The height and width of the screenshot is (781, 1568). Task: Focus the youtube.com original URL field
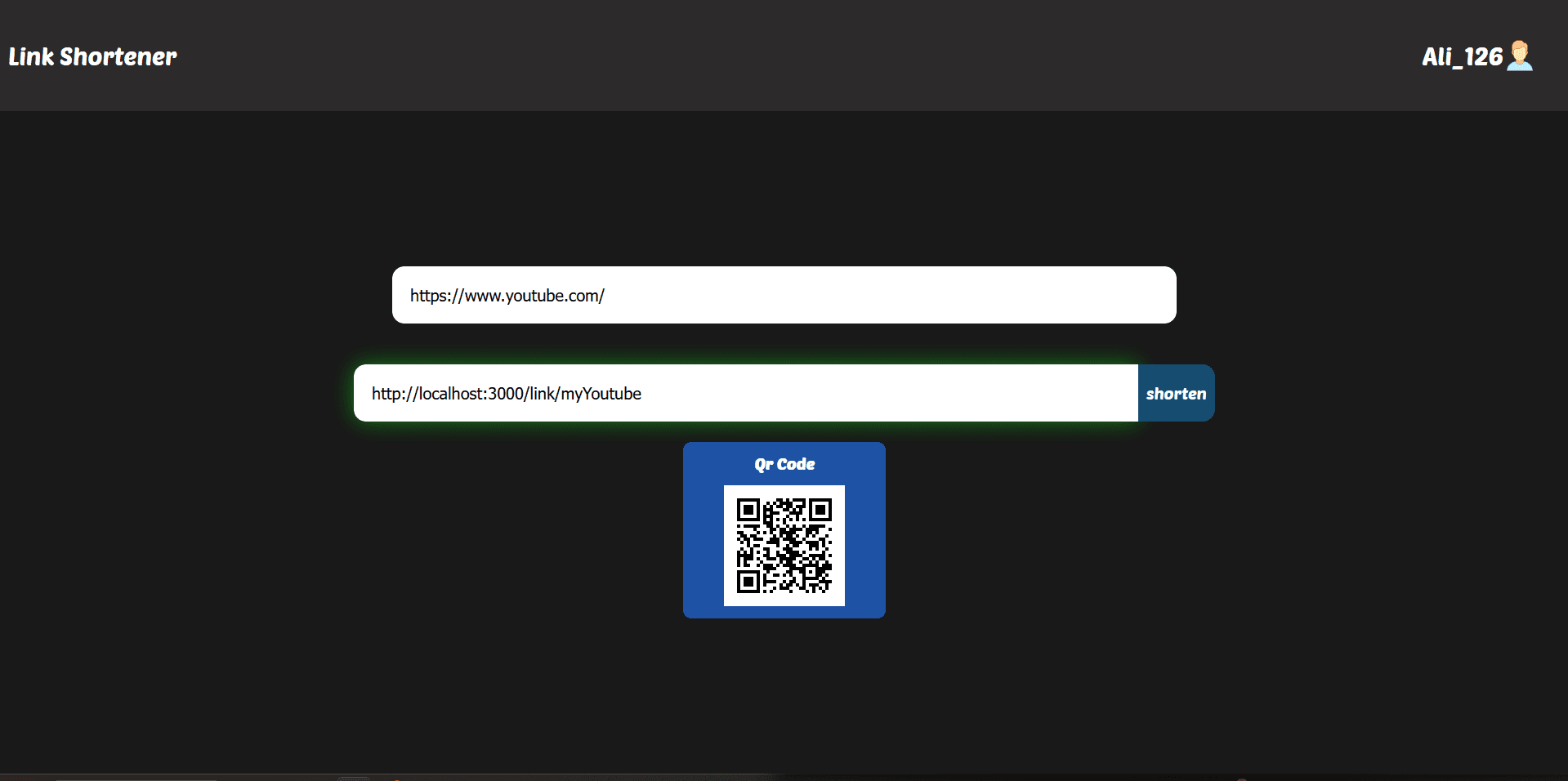[x=784, y=295]
